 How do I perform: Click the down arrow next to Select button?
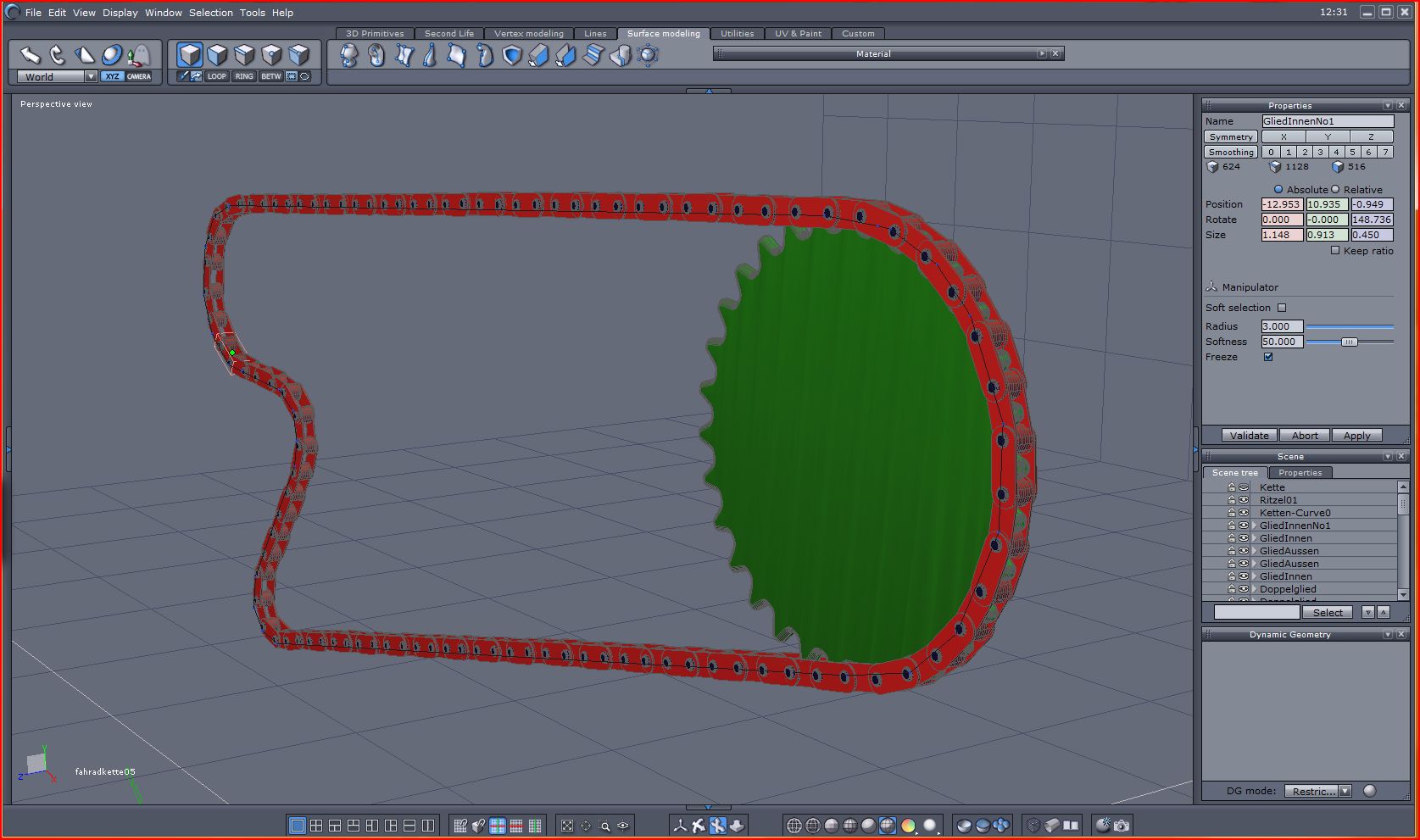1367,612
